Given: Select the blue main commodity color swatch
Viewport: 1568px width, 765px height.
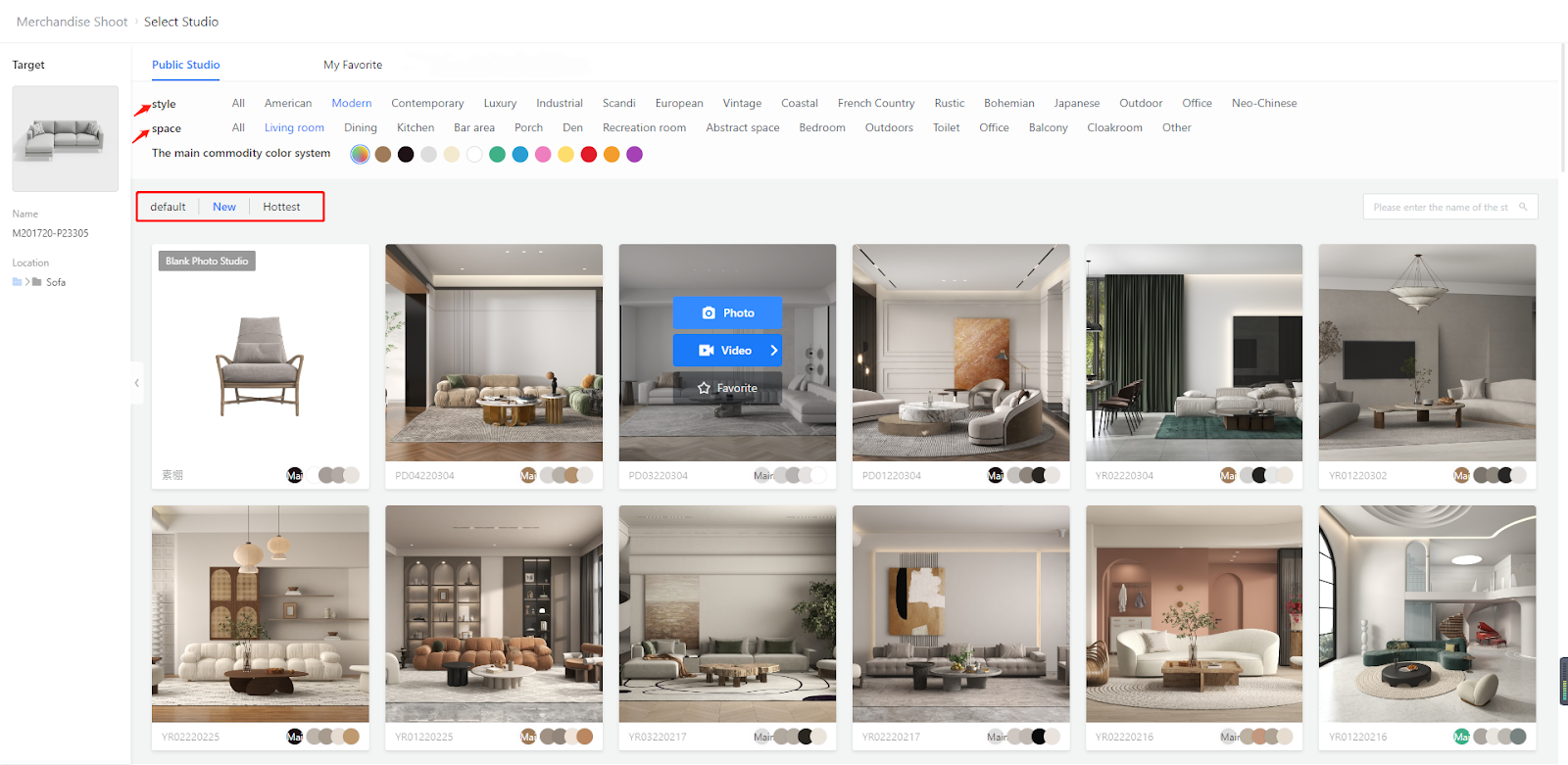Looking at the screenshot, I should click(x=520, y=154).
